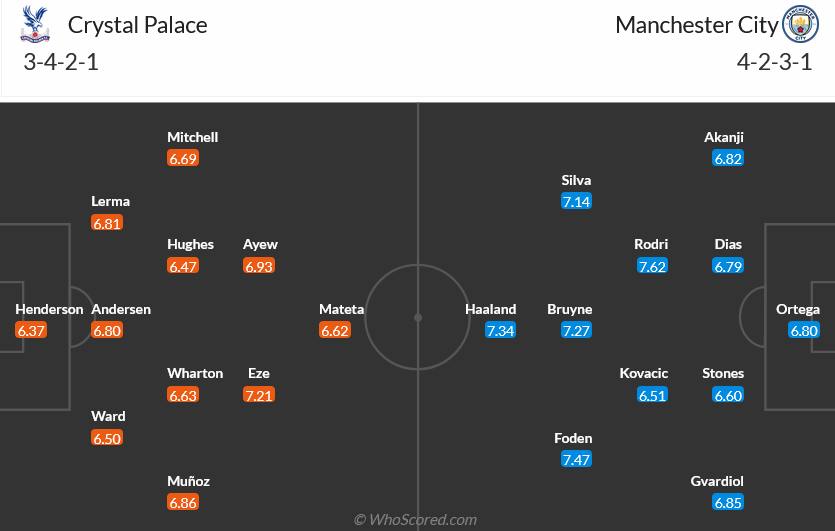835x531 pixels.
Task: Select Haaland on the pitch
Action: point(490,310)
